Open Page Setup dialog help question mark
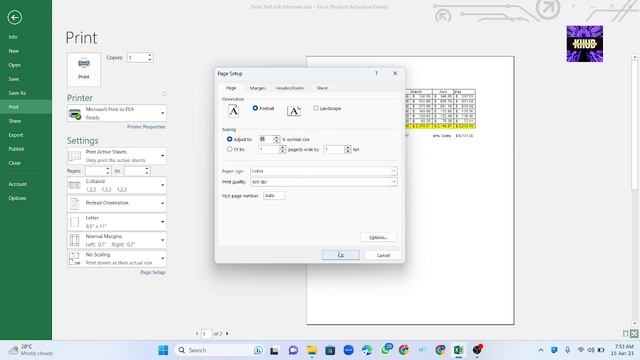This screenshot has height=360, width=640. 376,73
